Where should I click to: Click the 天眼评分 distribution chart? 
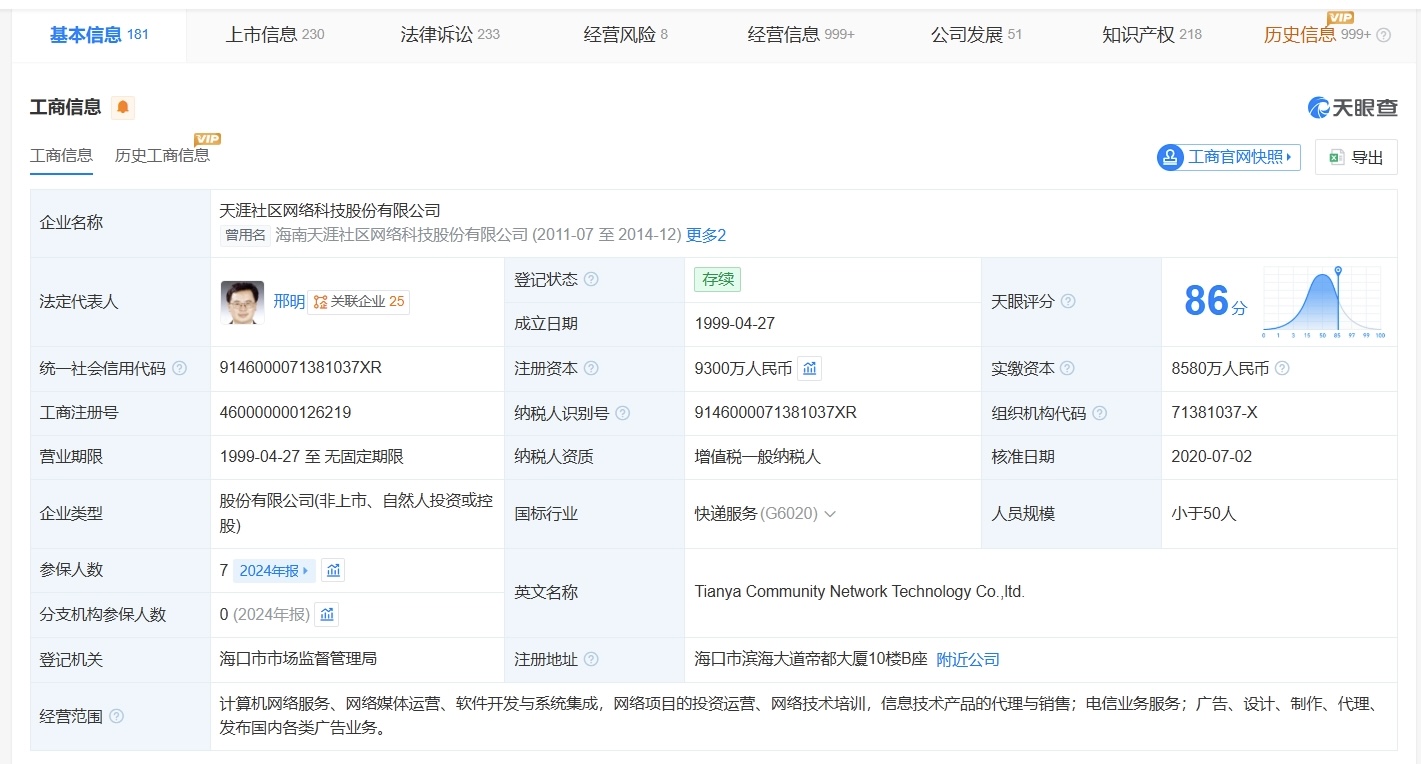1322,302
